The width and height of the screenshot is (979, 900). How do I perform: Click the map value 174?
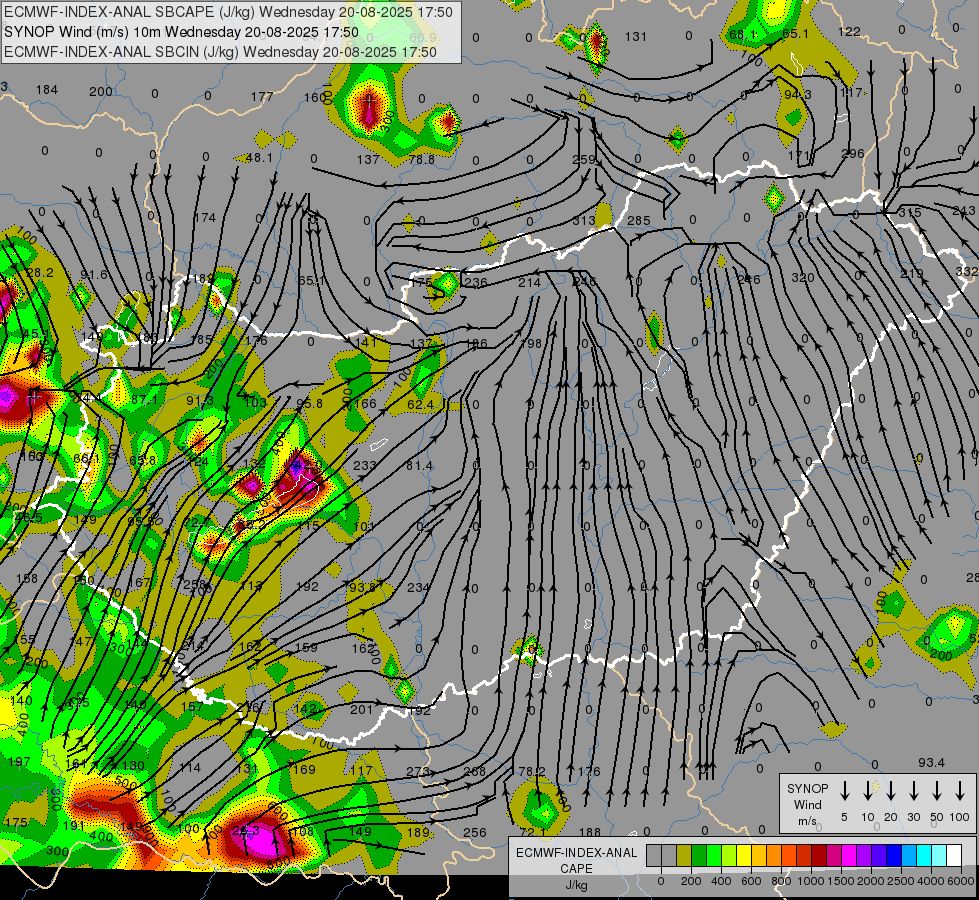tap(205, 217)
